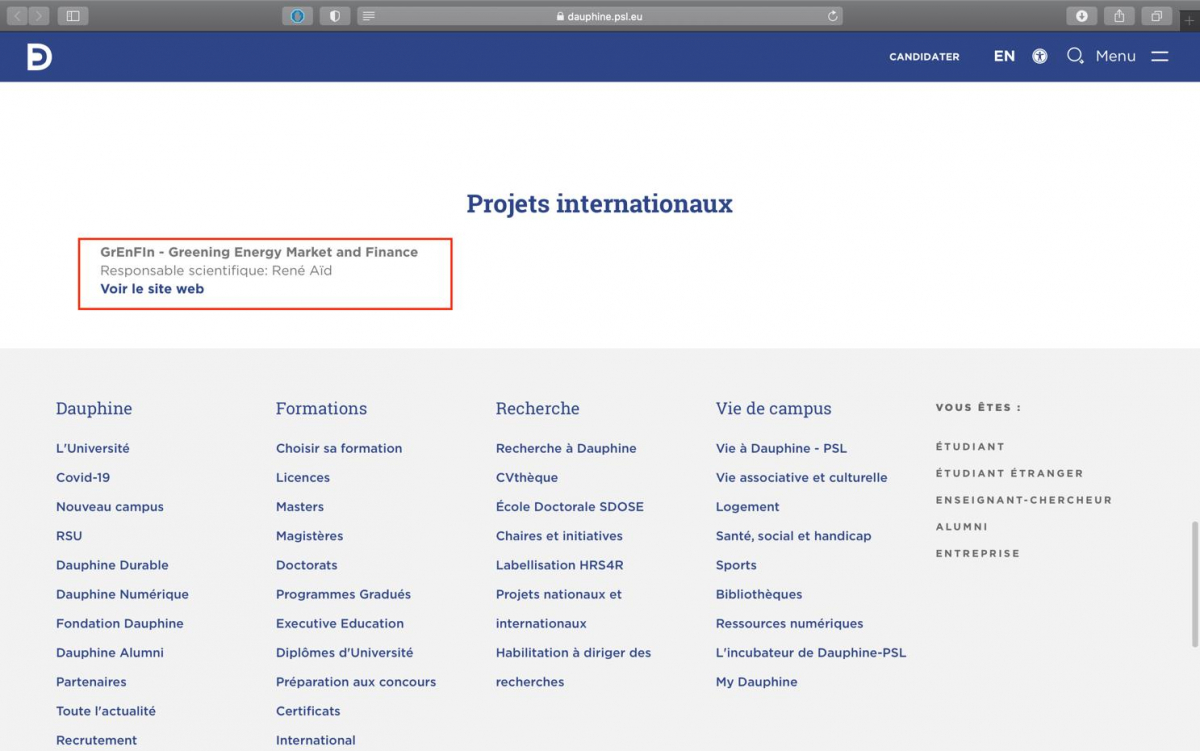Image resolution: width=1200 pixels, height=751 pixels.
Task: Go forward with Safari forward arrow
Action: (39, 16)
